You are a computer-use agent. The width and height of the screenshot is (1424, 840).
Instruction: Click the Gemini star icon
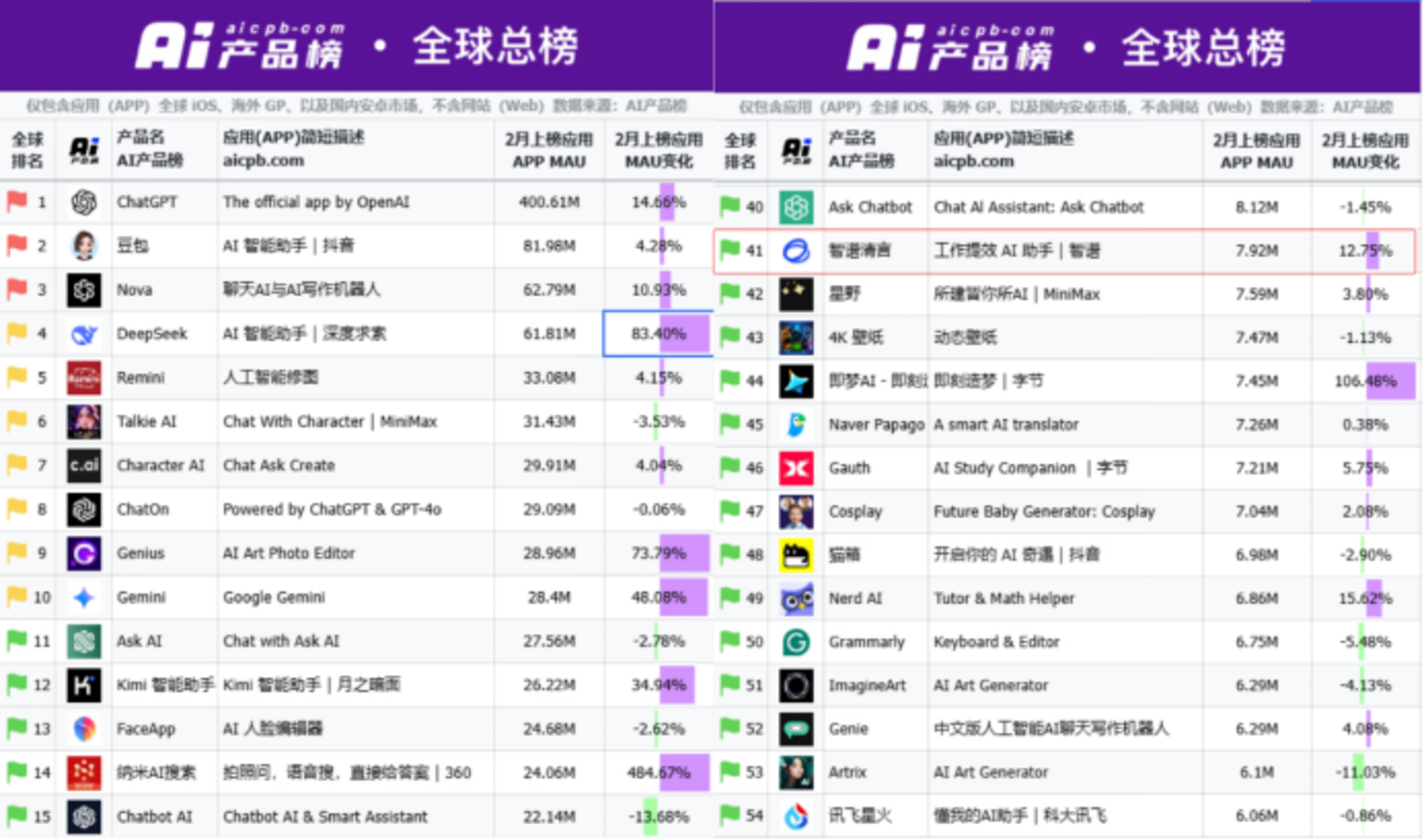(84, 598)
